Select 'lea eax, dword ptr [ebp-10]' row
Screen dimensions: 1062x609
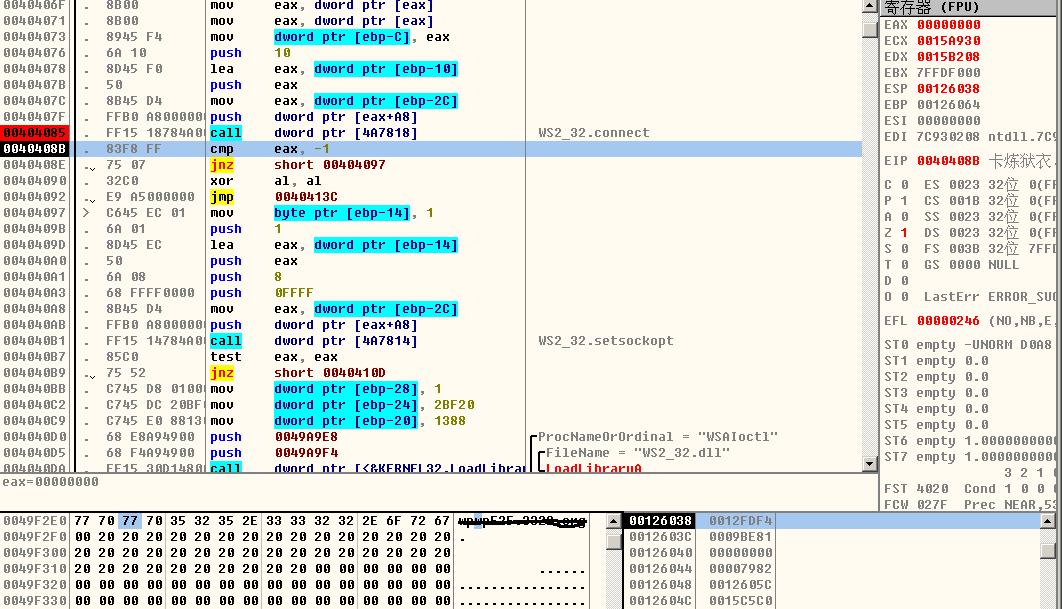(333, 69)
